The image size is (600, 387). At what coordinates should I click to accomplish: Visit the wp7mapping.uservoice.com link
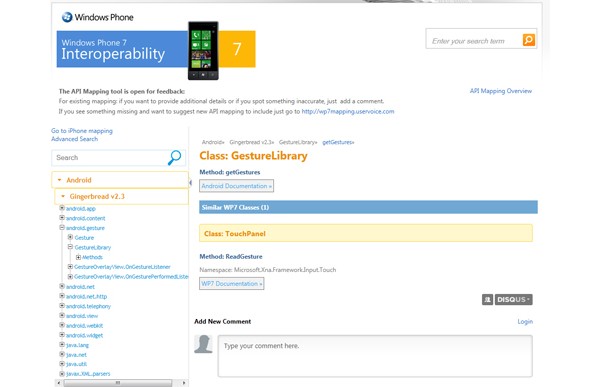(x=348, y=111)
